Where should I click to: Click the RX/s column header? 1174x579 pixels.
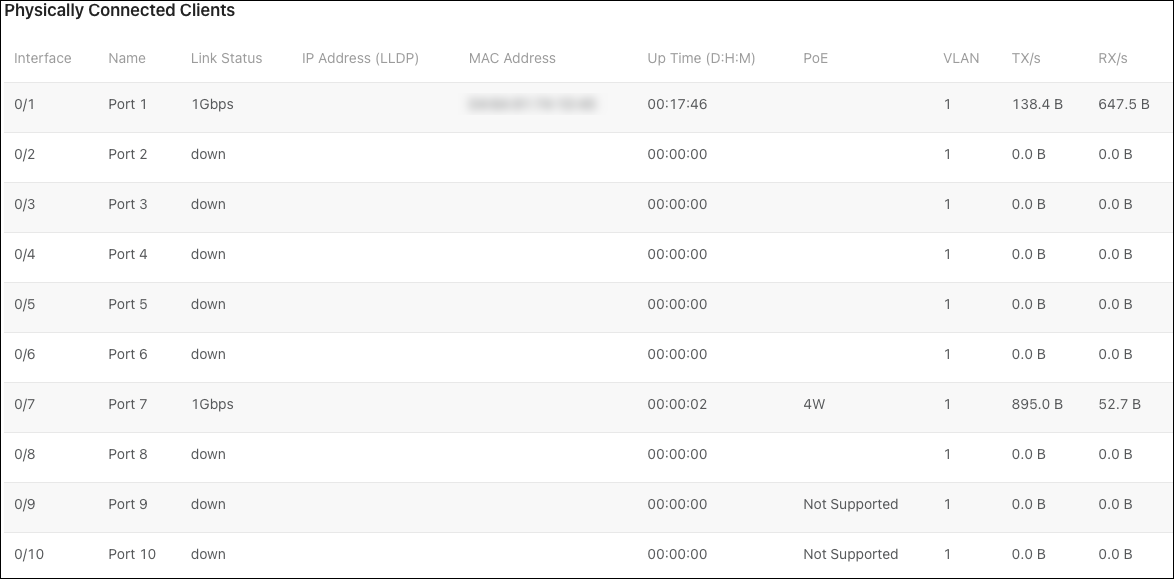[x=1113, y=58]
